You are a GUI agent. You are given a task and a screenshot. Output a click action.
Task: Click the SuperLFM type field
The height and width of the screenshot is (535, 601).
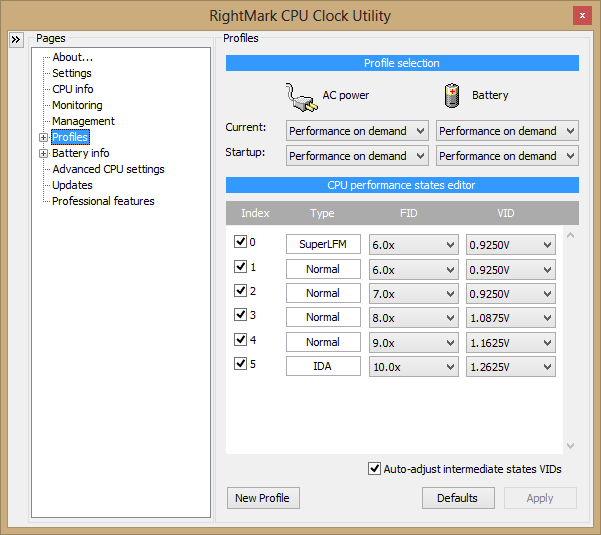point(323,244)
